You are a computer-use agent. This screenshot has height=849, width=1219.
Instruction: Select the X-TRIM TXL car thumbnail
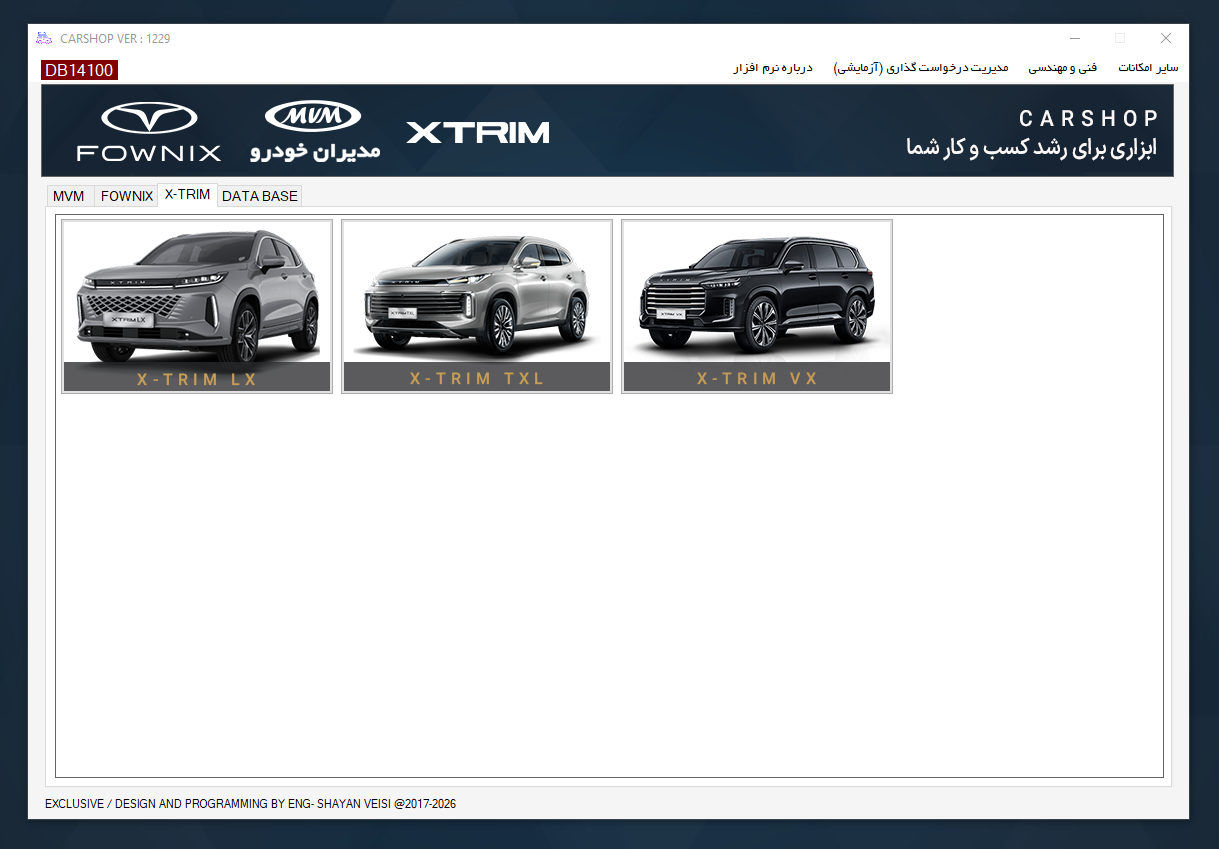(x=477, y=307)
